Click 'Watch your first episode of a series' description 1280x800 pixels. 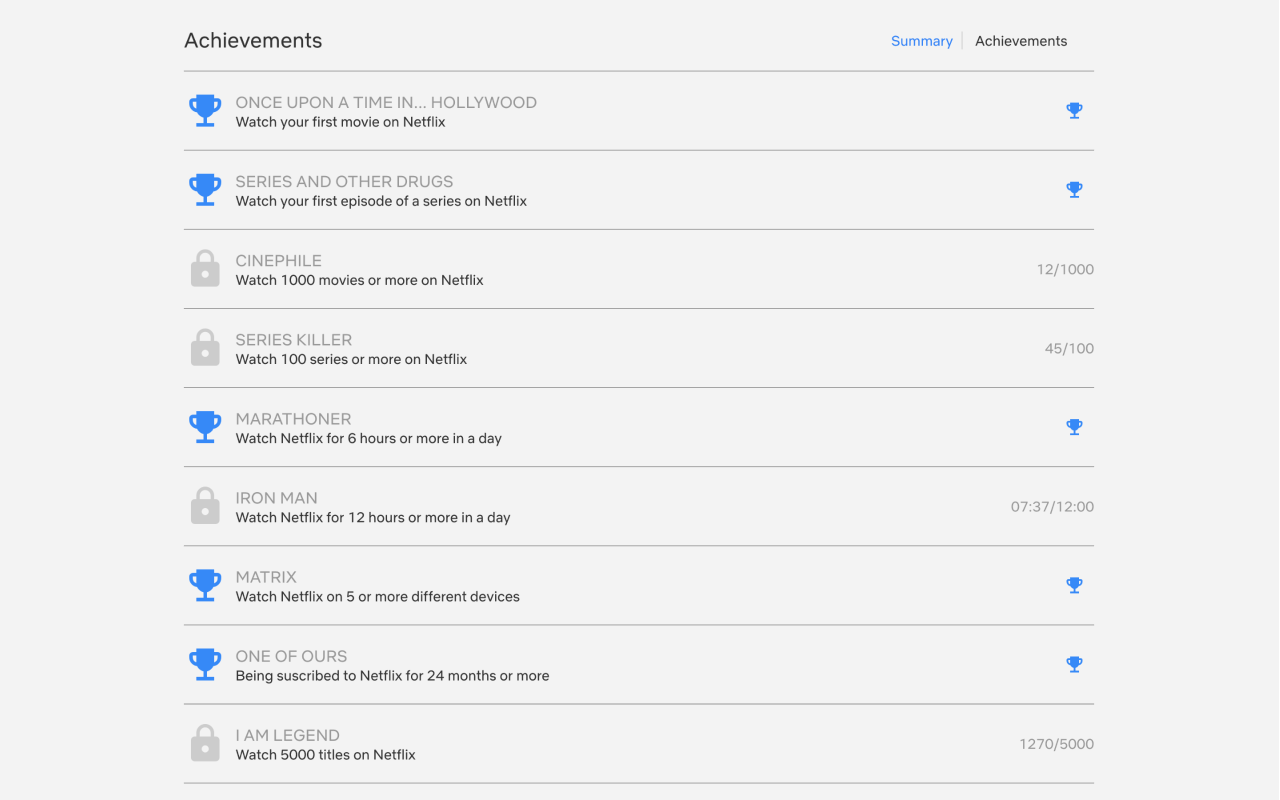(x=381, y=201)
